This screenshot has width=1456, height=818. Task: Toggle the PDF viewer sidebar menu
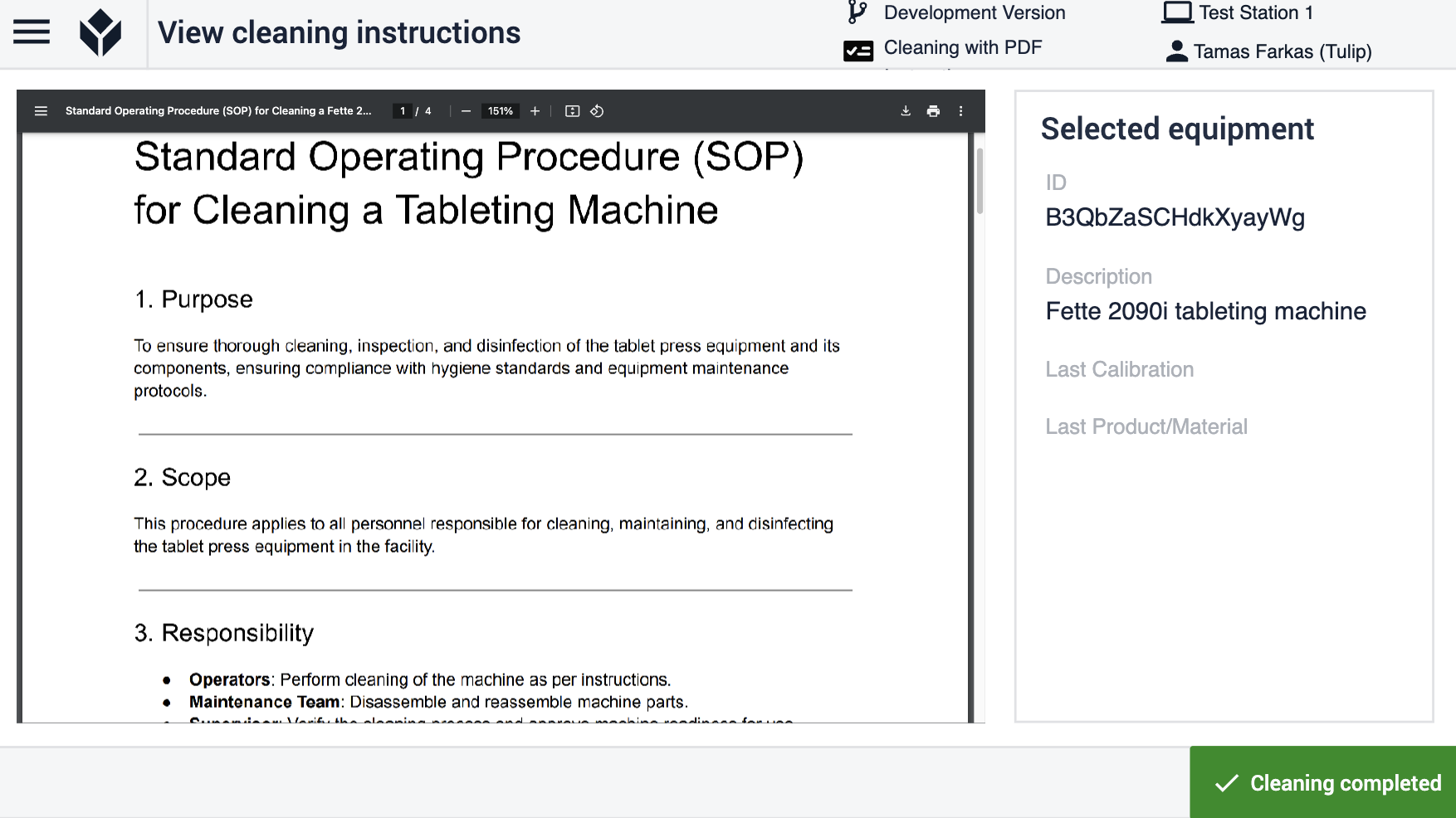coord(41,111)
